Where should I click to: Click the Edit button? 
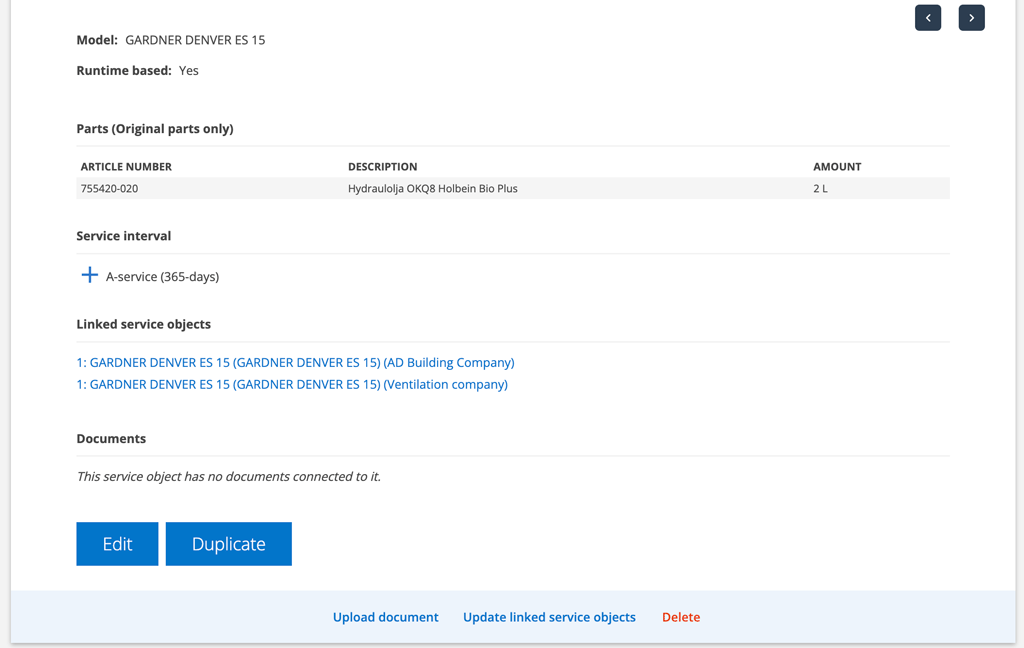pyautogui.click(x=118, y=543)
